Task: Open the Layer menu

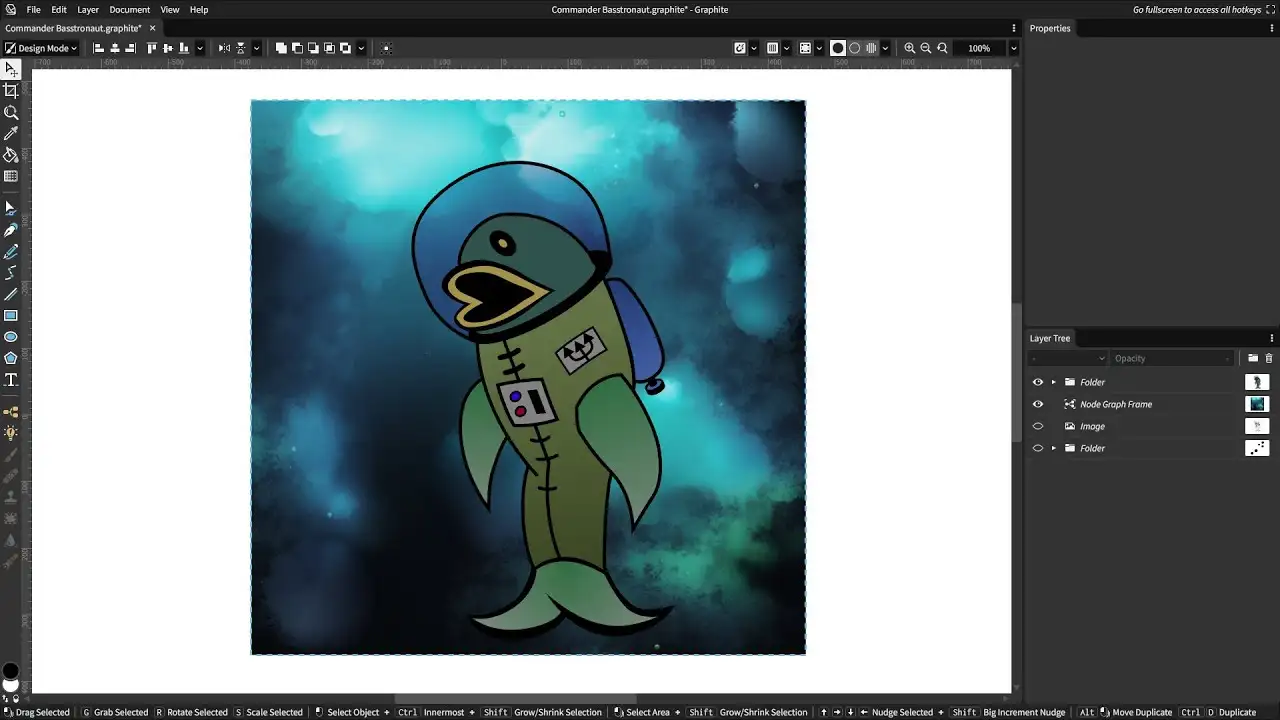Action: tap(88, 10)
